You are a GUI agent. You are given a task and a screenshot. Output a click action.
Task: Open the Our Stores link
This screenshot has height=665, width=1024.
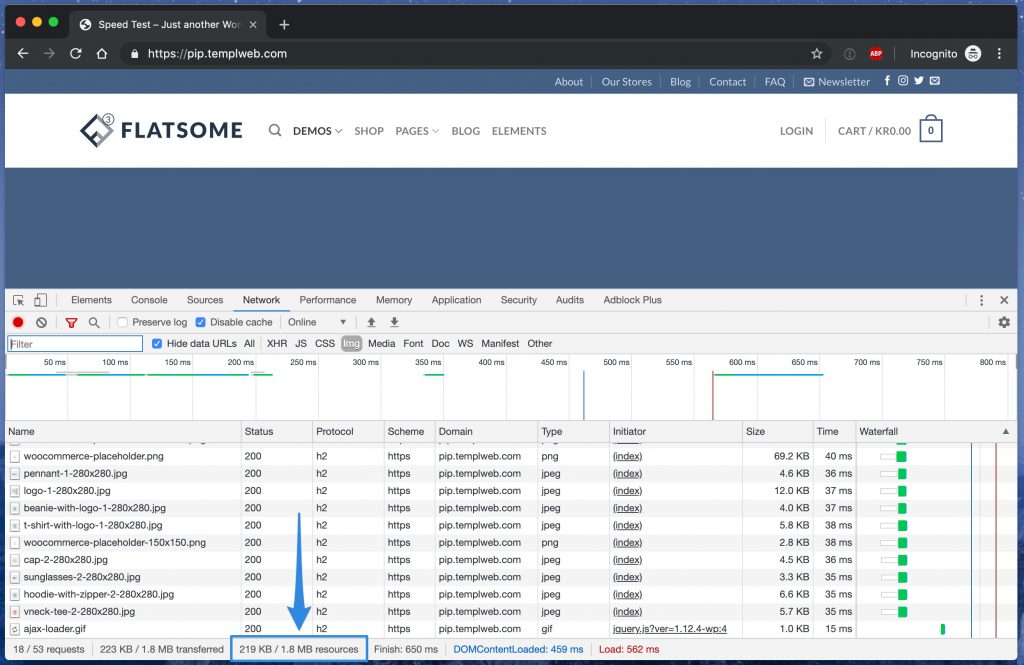click(626, 82)
